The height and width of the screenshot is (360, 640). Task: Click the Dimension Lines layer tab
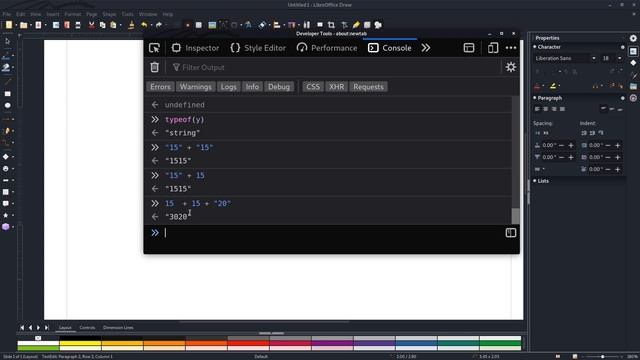pyautogui.click(x=118, y=327)
